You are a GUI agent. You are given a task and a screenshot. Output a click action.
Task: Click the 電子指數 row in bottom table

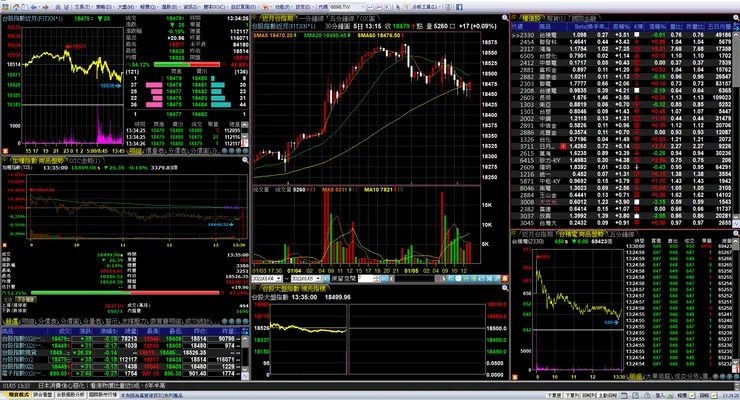pyautogui.click(x=120, y=373)
